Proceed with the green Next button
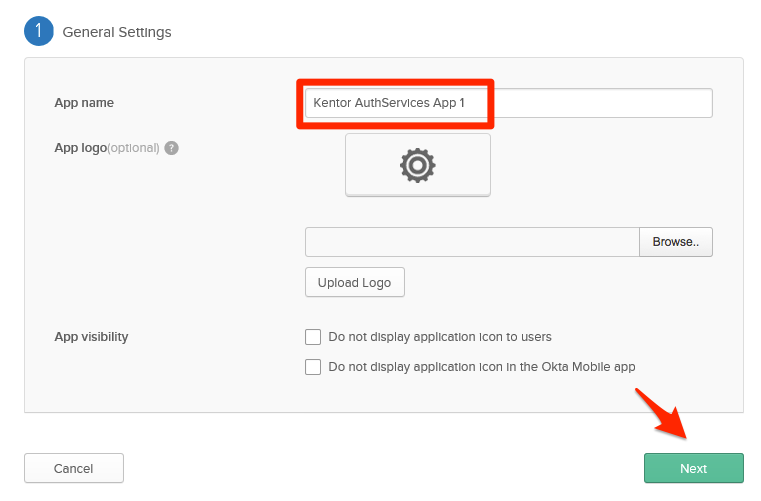This screenshot has width=761, height=501. coord(693,468)
